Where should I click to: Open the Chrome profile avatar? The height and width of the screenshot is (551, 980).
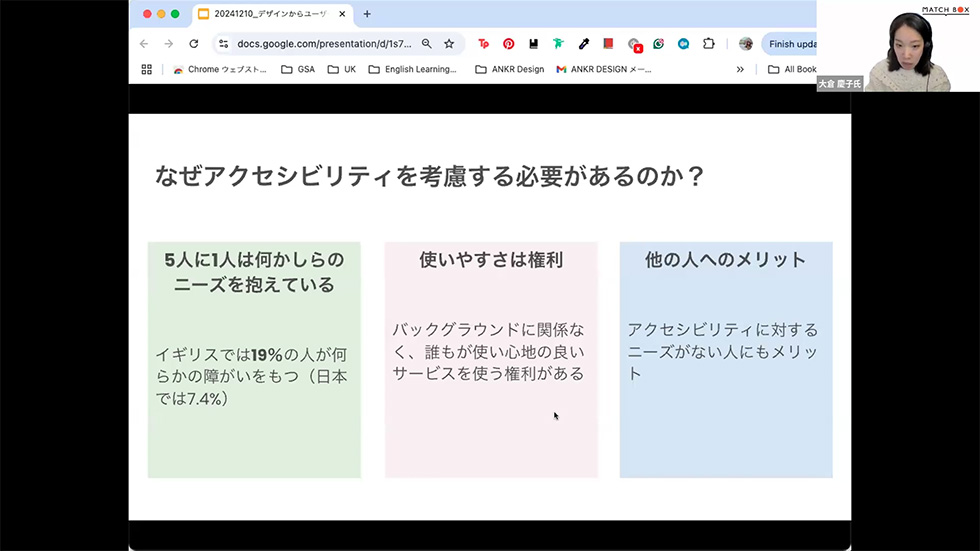(745, 44)
